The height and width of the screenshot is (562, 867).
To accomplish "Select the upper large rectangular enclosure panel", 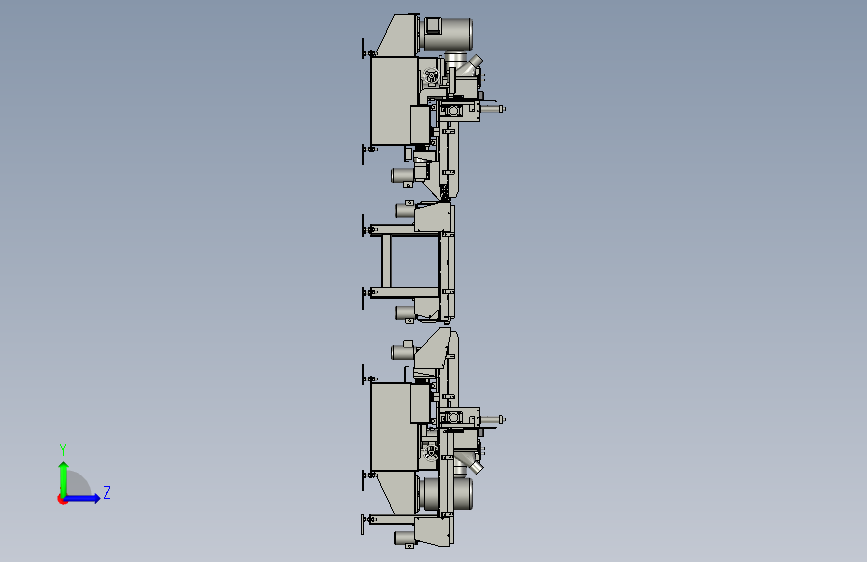I will coord(393,101).
